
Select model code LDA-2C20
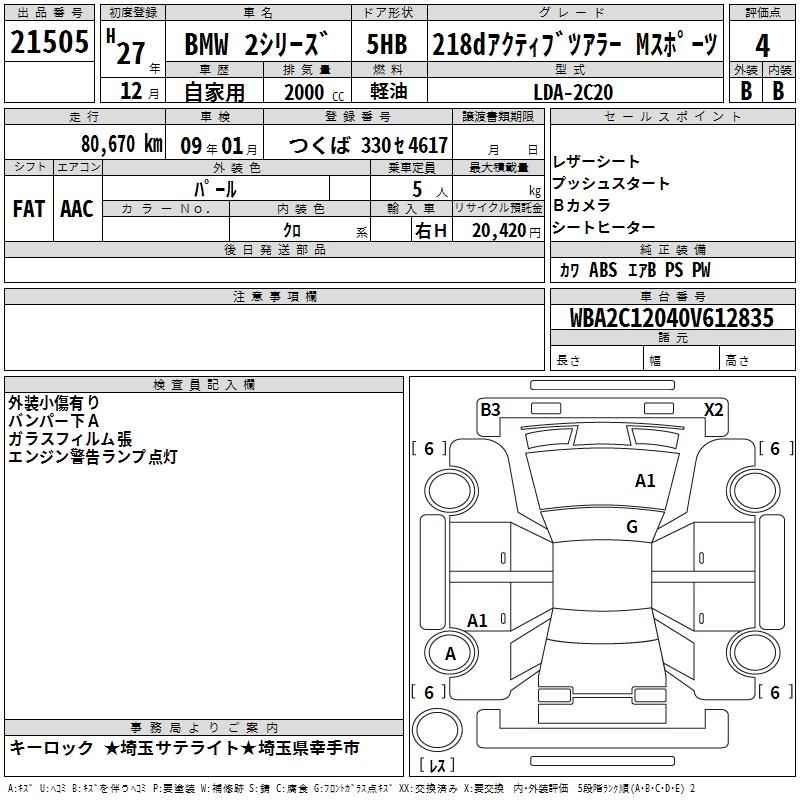[573, 92]
